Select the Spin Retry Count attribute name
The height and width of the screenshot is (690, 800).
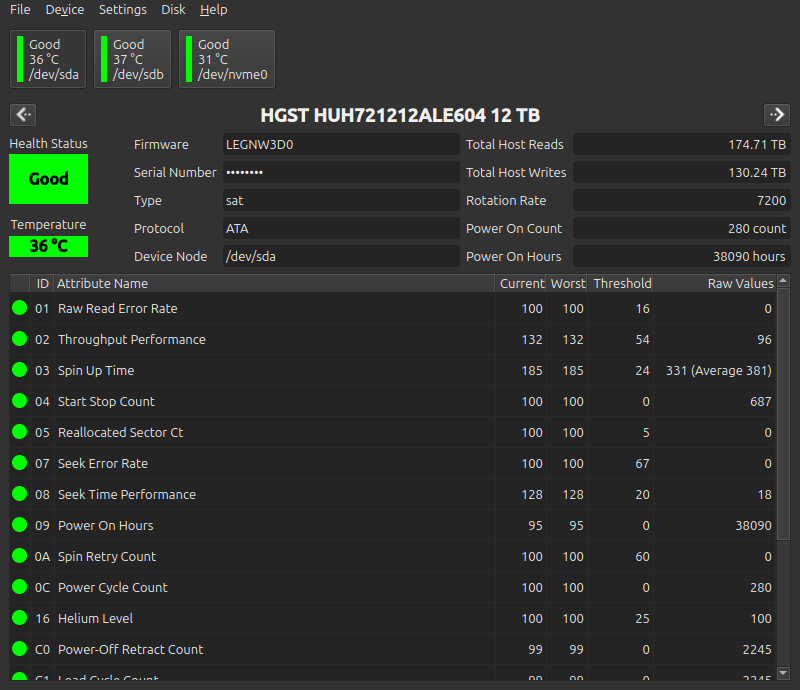pyautogui.click(x=107, y=556)
